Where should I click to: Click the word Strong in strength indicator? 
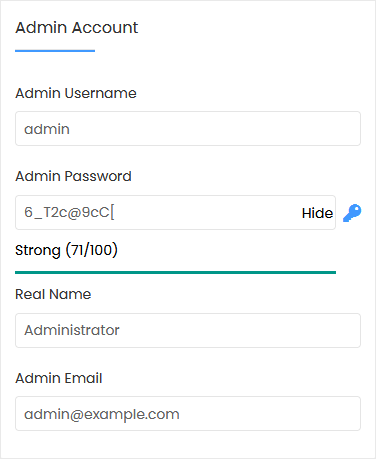click(38, 250)
